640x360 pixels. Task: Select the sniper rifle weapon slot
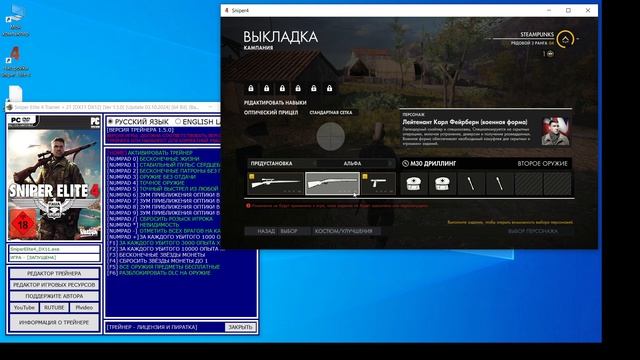coord(276,183)
